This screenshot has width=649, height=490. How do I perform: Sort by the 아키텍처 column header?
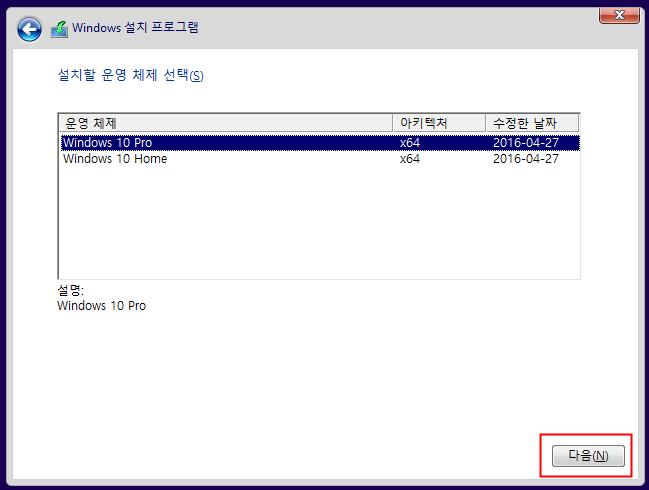(x=439, y=123)
